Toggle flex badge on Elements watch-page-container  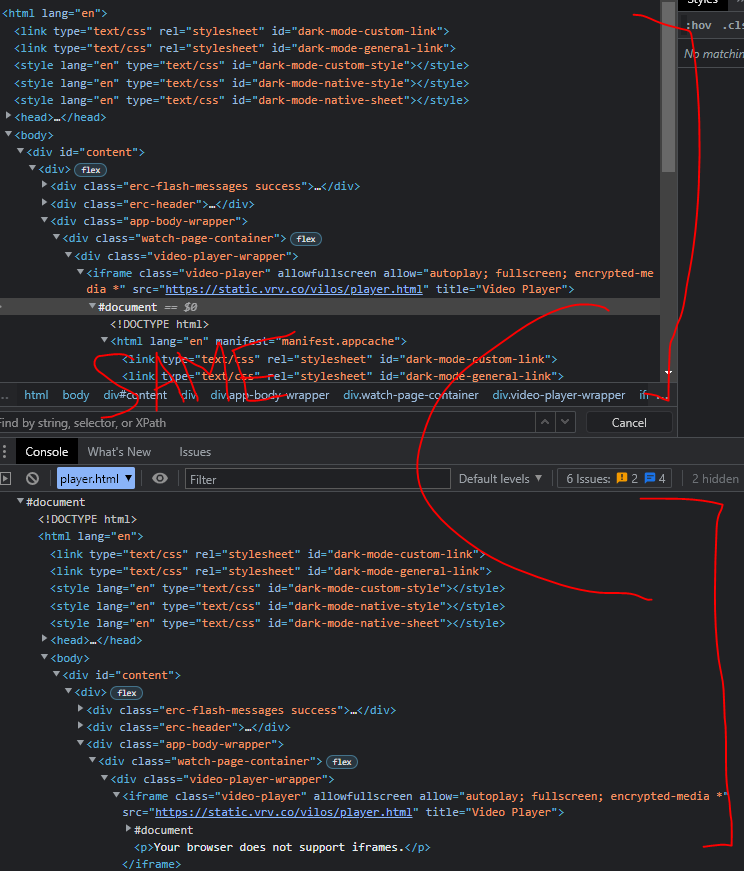(306, 239)
